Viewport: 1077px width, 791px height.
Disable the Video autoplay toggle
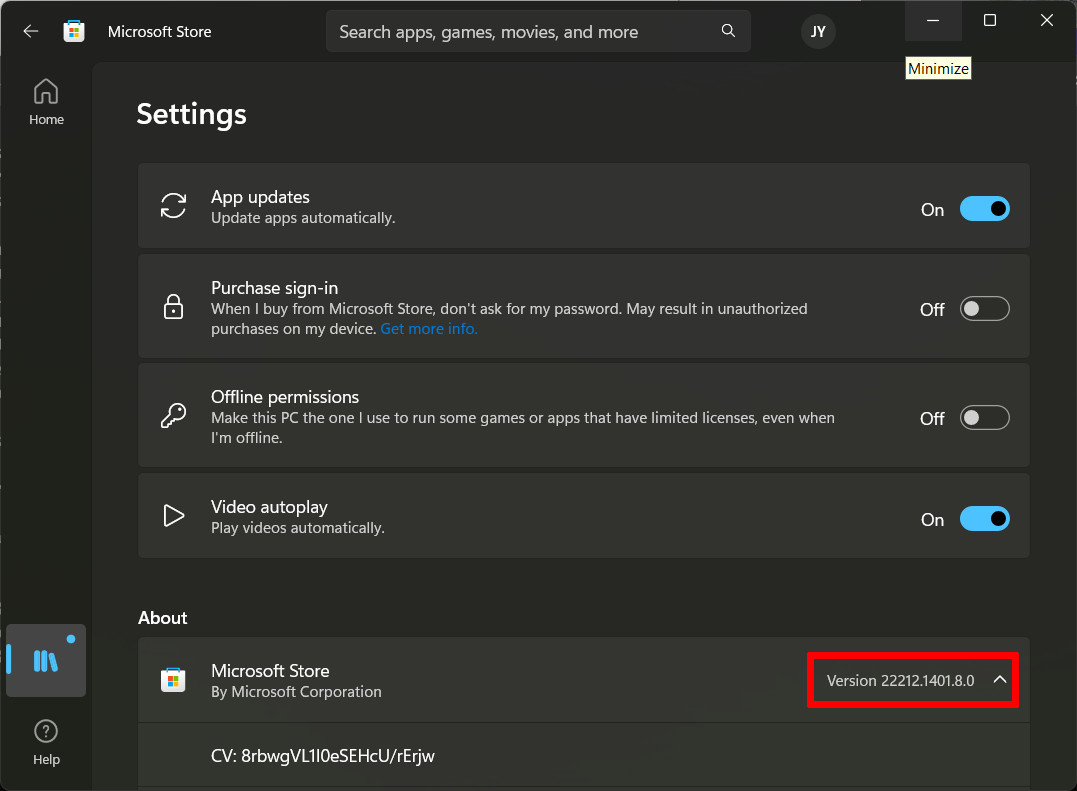point(984,519)
